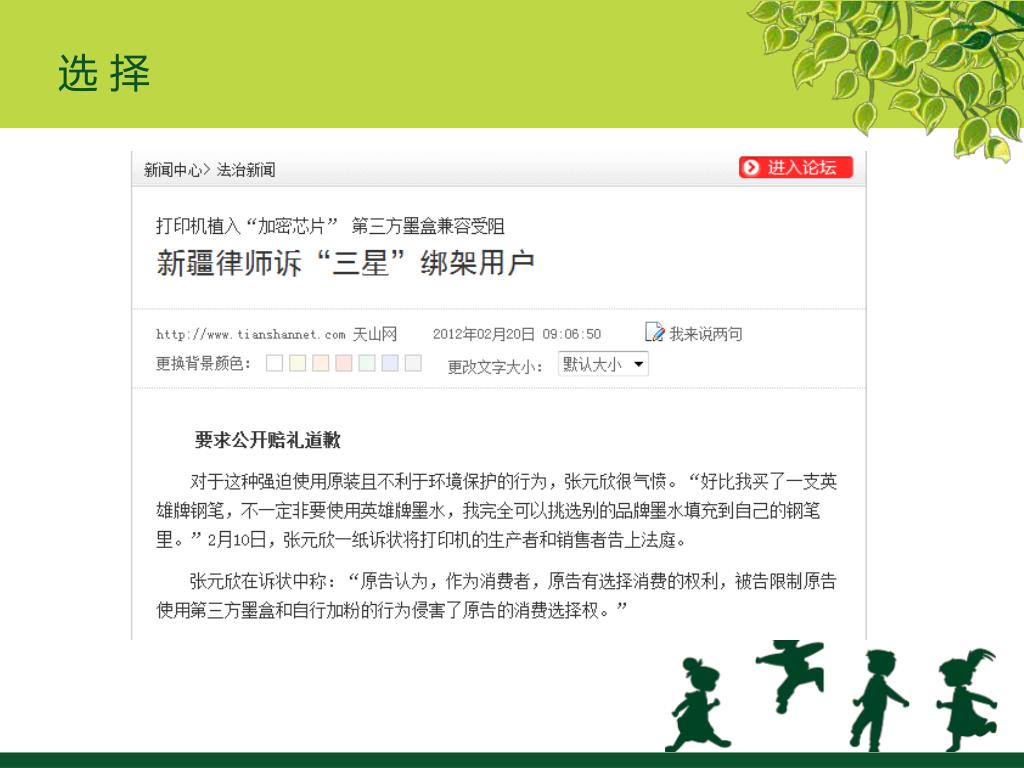The image size is (1024, 768).
Task: Click the 进入论坛 red button
Action: point(796,167)
